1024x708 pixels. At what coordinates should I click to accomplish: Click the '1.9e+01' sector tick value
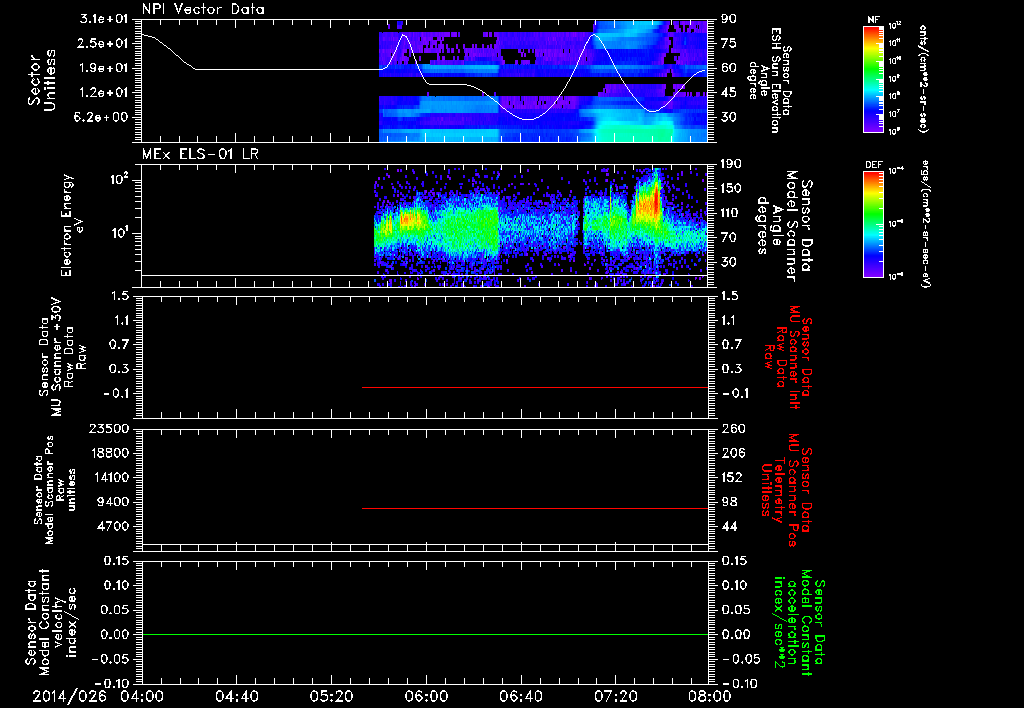point(104,68)
